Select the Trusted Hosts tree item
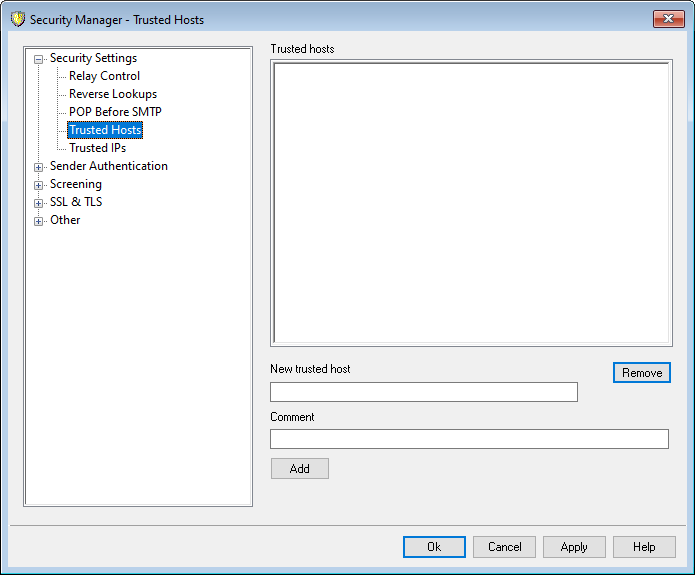Viewport: 695px width, 575px height. point(105,130)
